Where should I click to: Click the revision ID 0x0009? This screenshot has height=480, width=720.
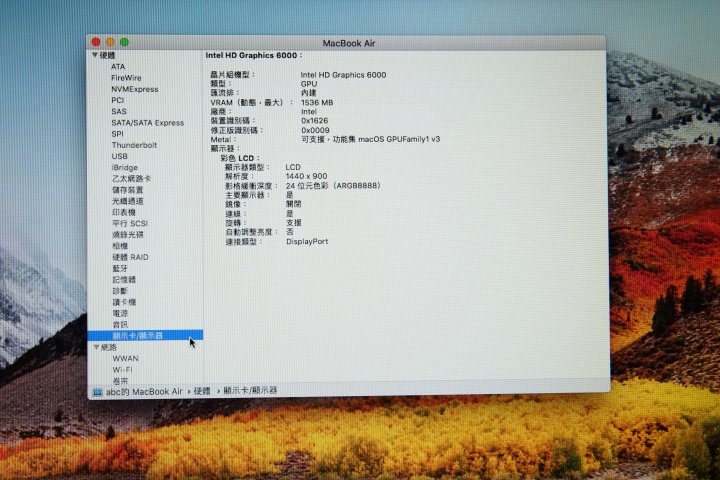[315, 130]
